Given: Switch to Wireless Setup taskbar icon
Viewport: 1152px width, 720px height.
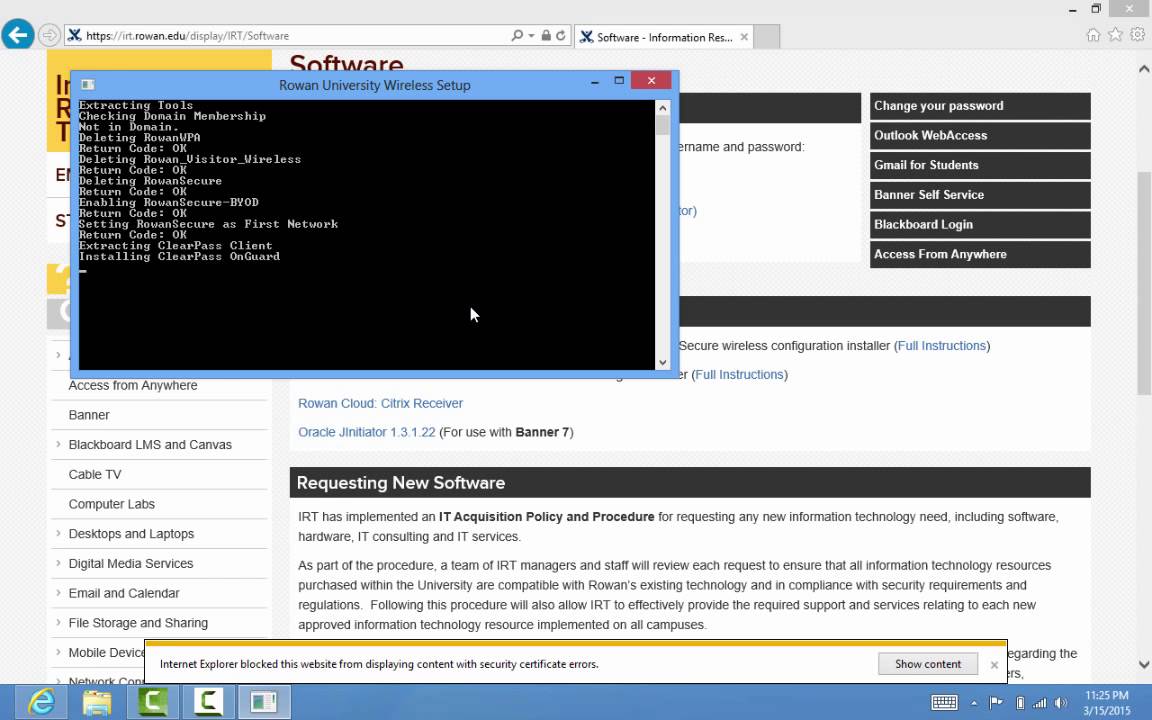Looking at the screenshot, I should tap(264, 702).
